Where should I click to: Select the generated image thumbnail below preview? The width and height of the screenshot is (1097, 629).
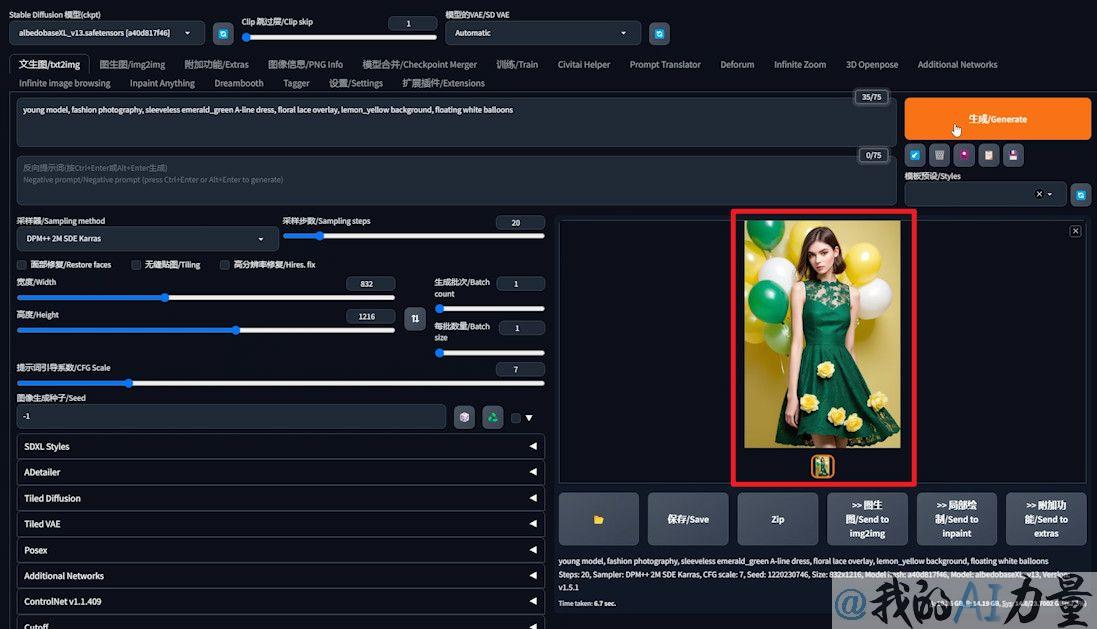[823, 466]
